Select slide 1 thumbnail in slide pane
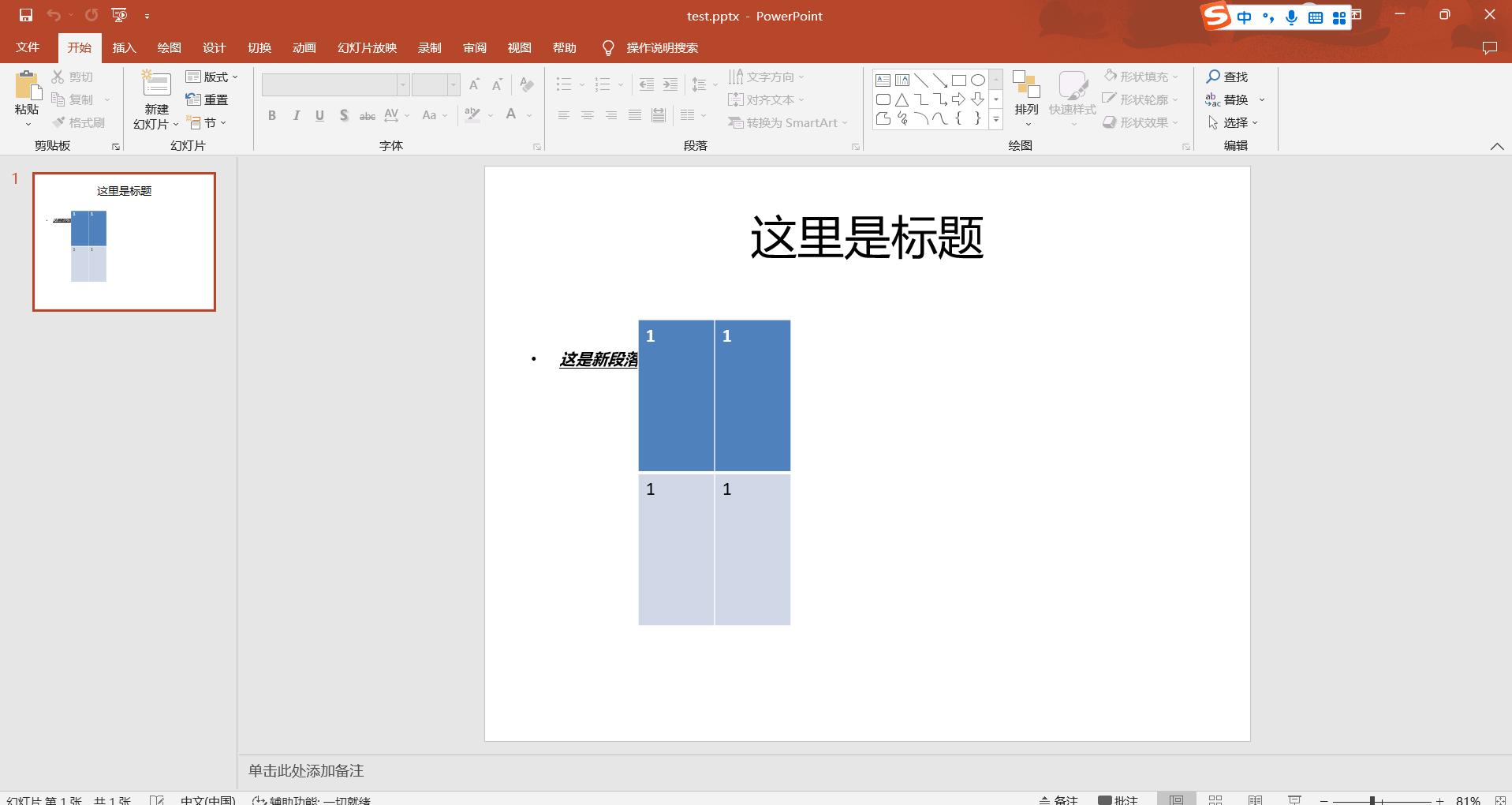Screen dimensions: 1512x805 (123, 241)
